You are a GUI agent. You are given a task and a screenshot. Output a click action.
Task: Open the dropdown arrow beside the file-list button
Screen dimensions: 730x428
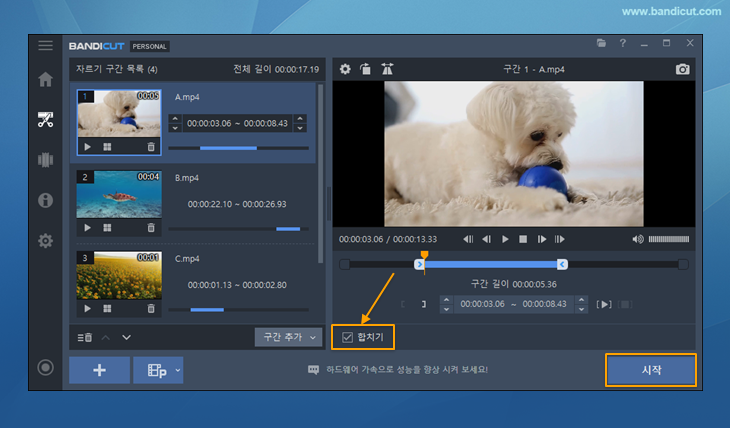tap(178, 370)
